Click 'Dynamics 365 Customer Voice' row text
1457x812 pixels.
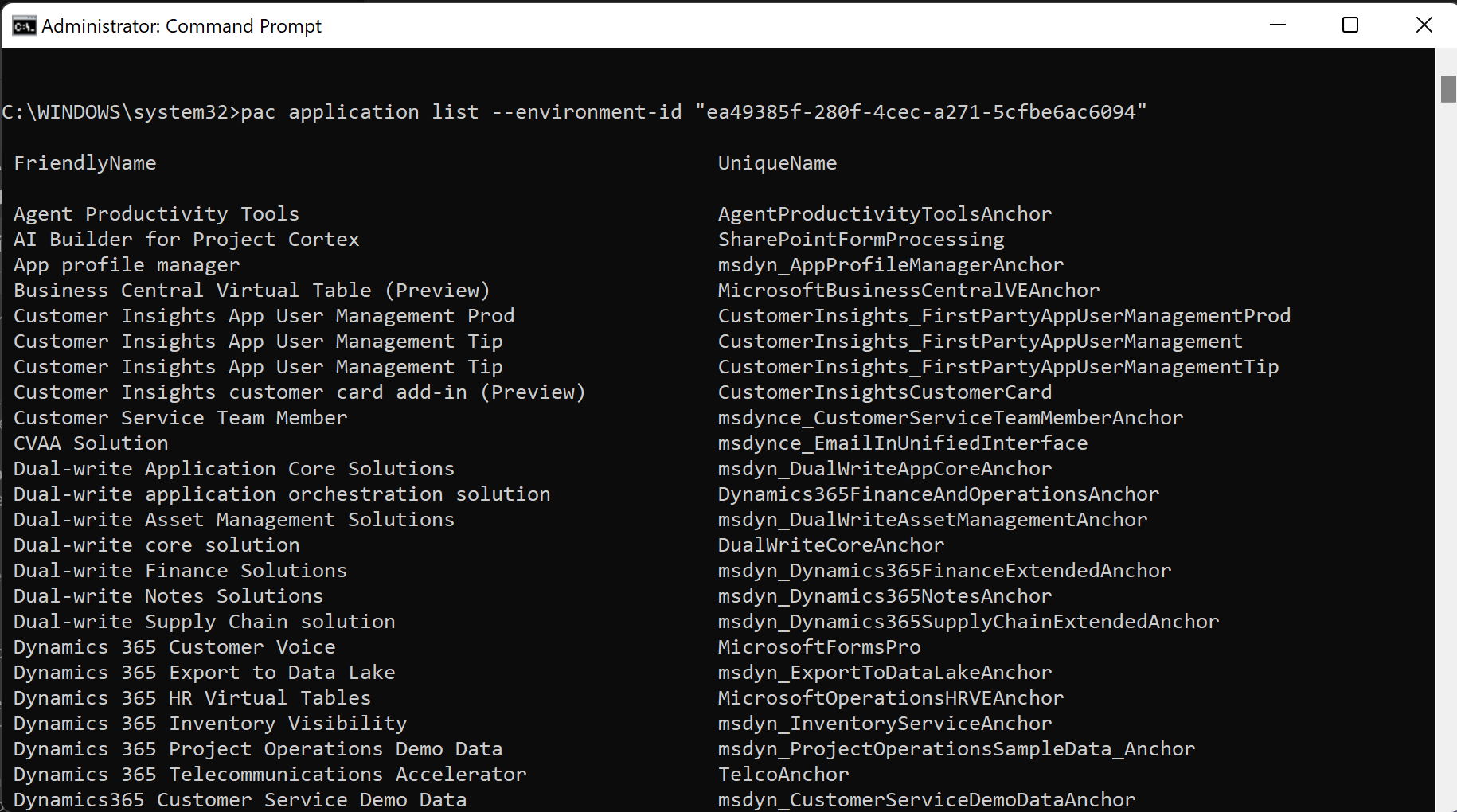pos(174,647)
